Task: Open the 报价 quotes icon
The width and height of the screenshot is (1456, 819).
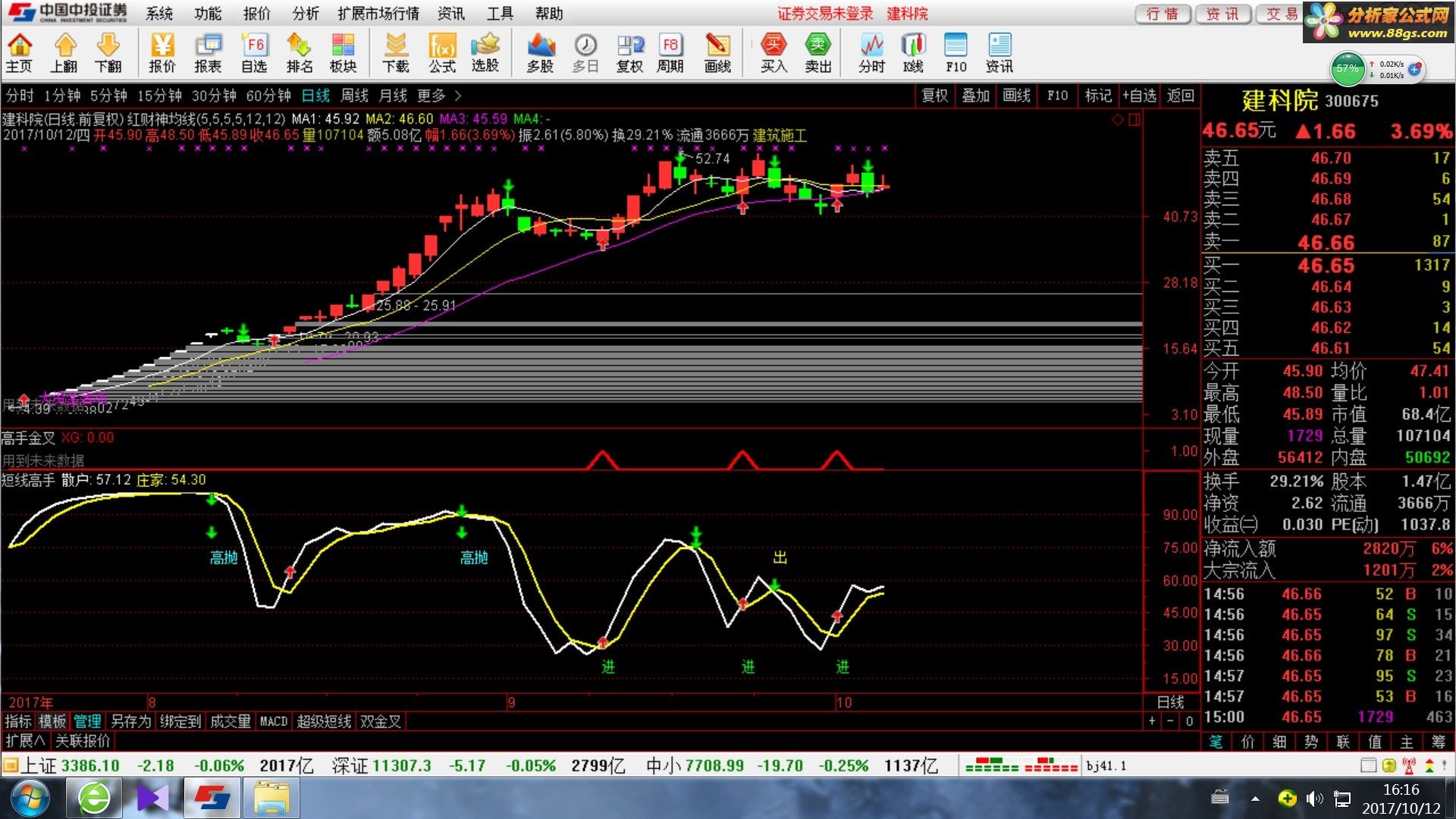Action: coord(162,53)
